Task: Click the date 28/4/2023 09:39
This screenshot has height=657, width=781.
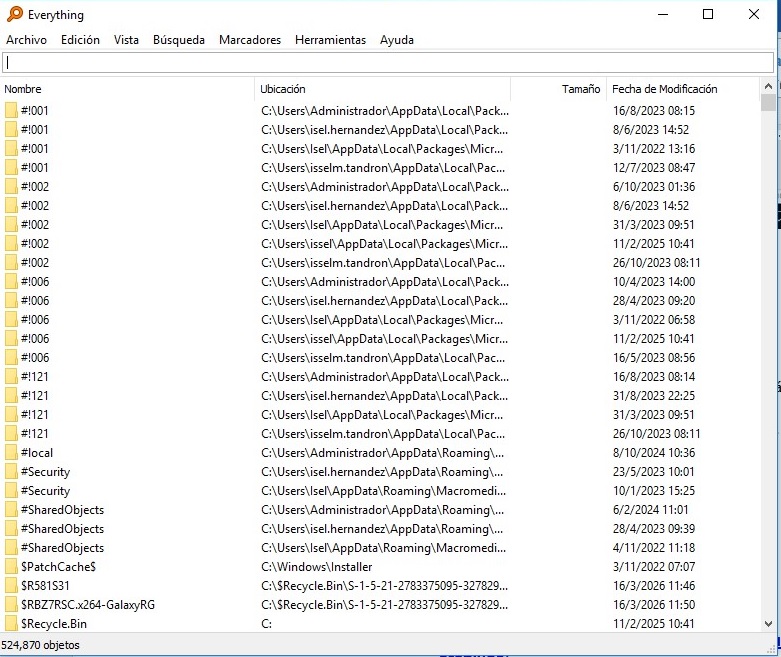Action: click(654, 528)
